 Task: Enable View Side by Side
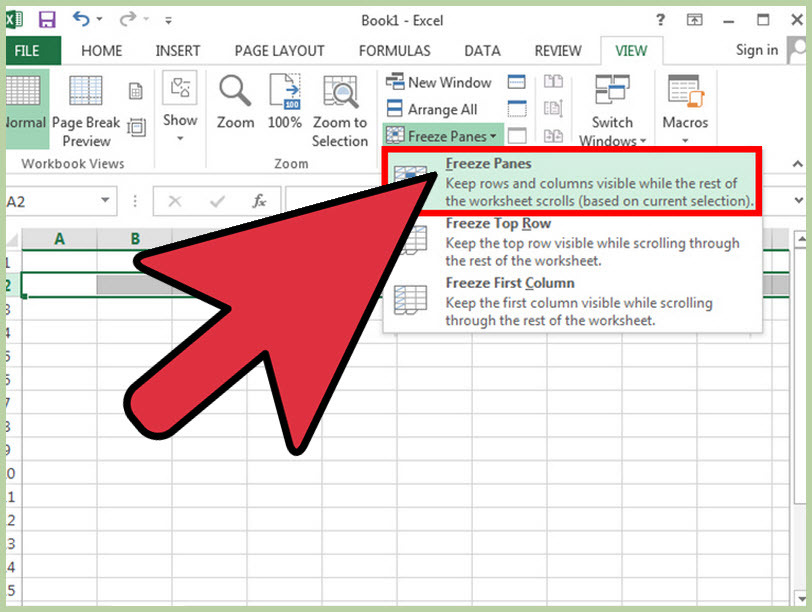click(553, 82)
